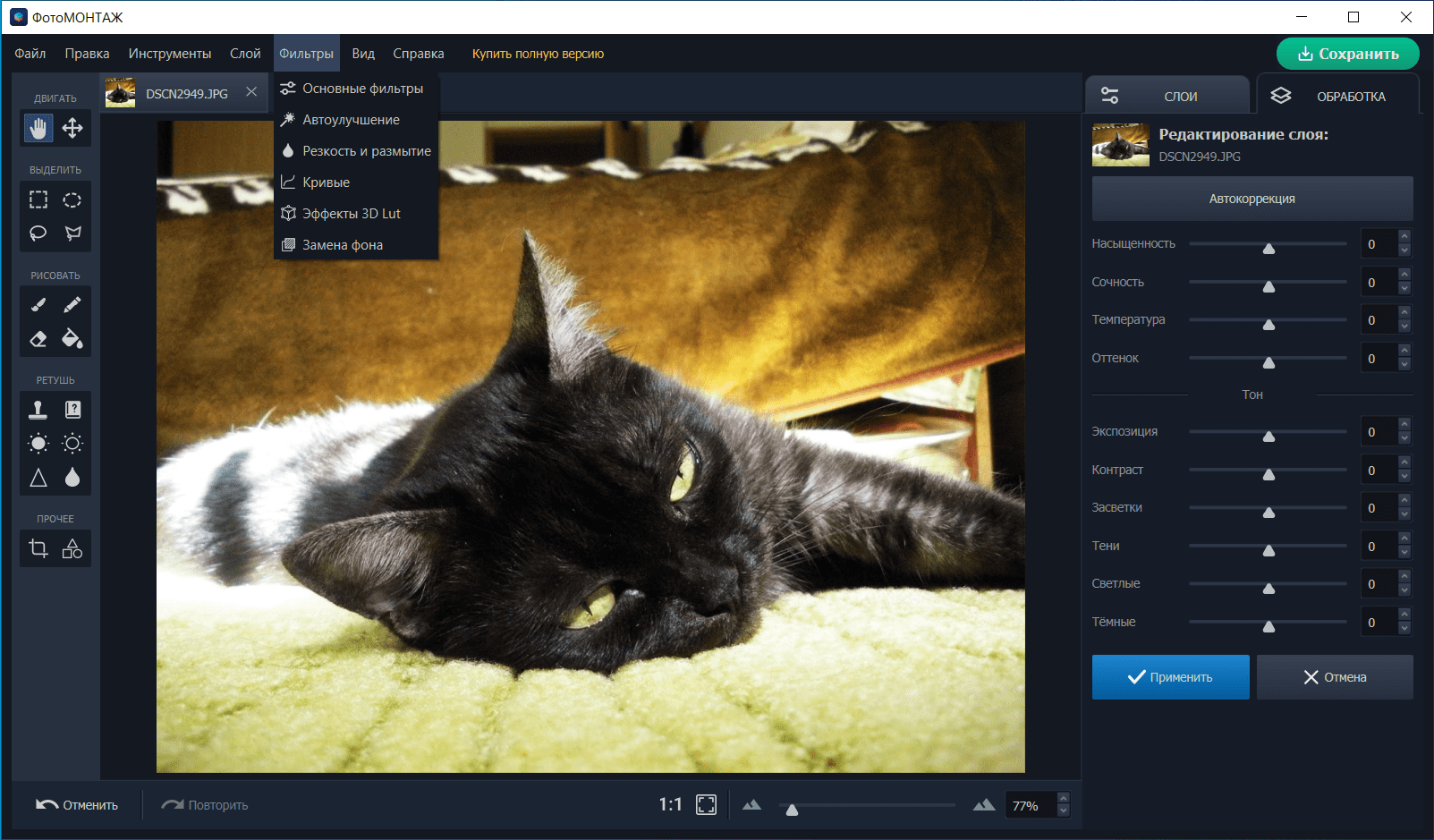
Task: Choose Основные фильтры from Filters menu
Action: [356, 89]
